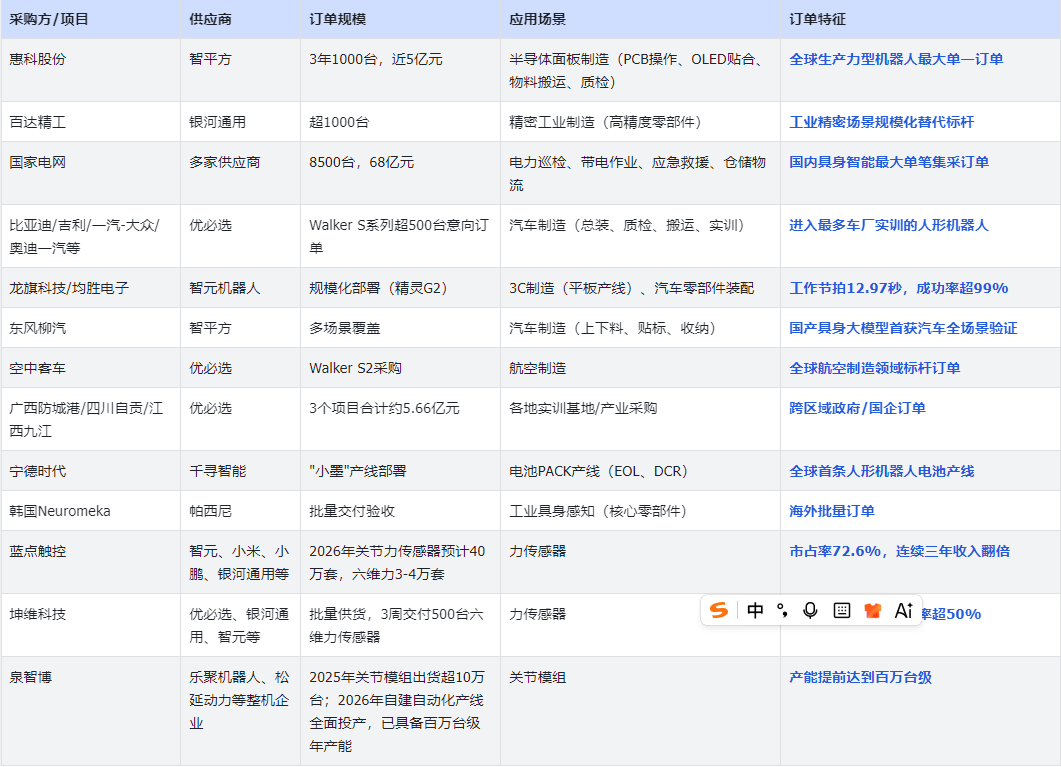Click scenario cell '电池PACK产线（EOL、DCR）'
The height and width of the screenshot is (767, 1061).
coord(640,471)
